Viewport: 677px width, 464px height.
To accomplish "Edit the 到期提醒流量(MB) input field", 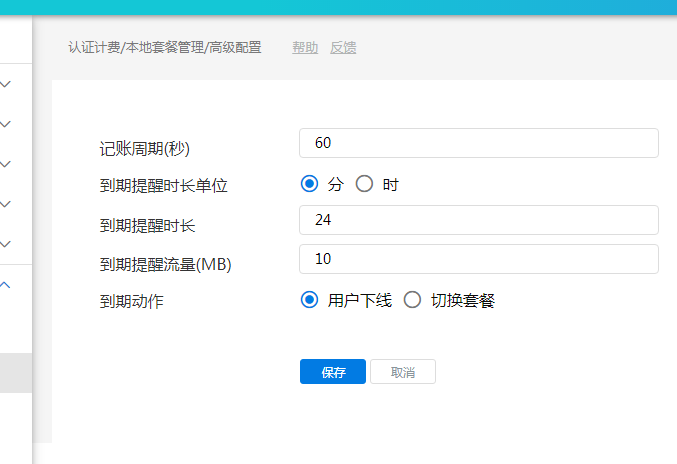I will tap(478, 259).
